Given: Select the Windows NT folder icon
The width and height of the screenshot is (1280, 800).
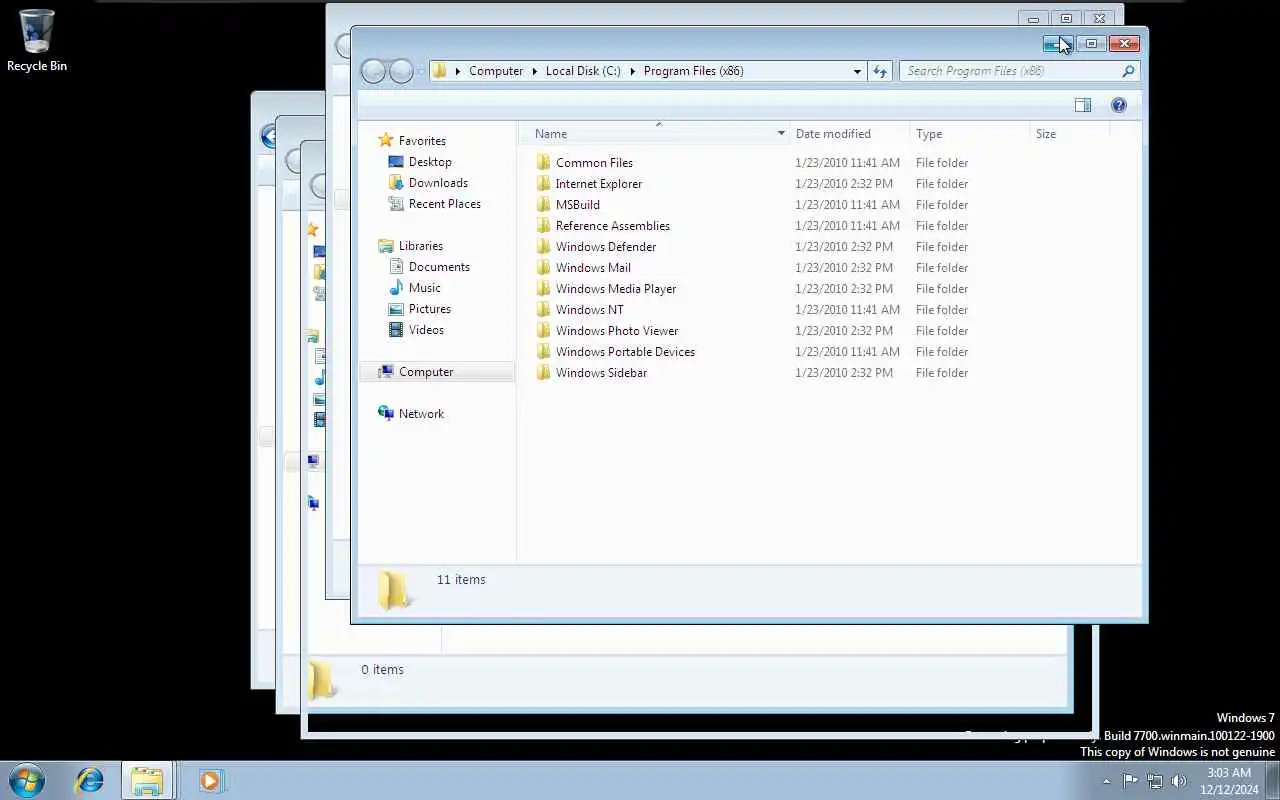Looking at the screenshot, I should click(543, 309).
